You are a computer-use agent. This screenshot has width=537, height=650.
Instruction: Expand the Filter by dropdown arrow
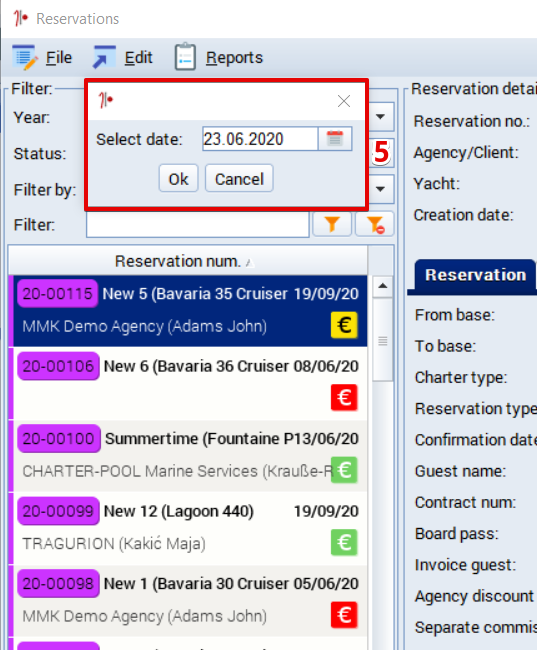[380, 189]
